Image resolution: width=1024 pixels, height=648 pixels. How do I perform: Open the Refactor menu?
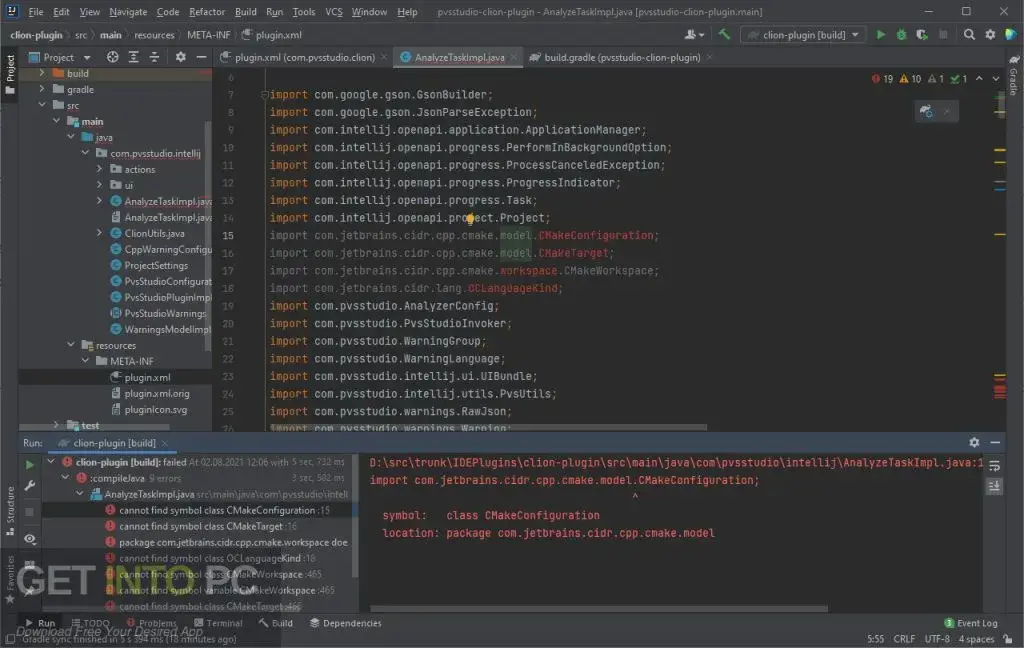[x=207, y=12]
